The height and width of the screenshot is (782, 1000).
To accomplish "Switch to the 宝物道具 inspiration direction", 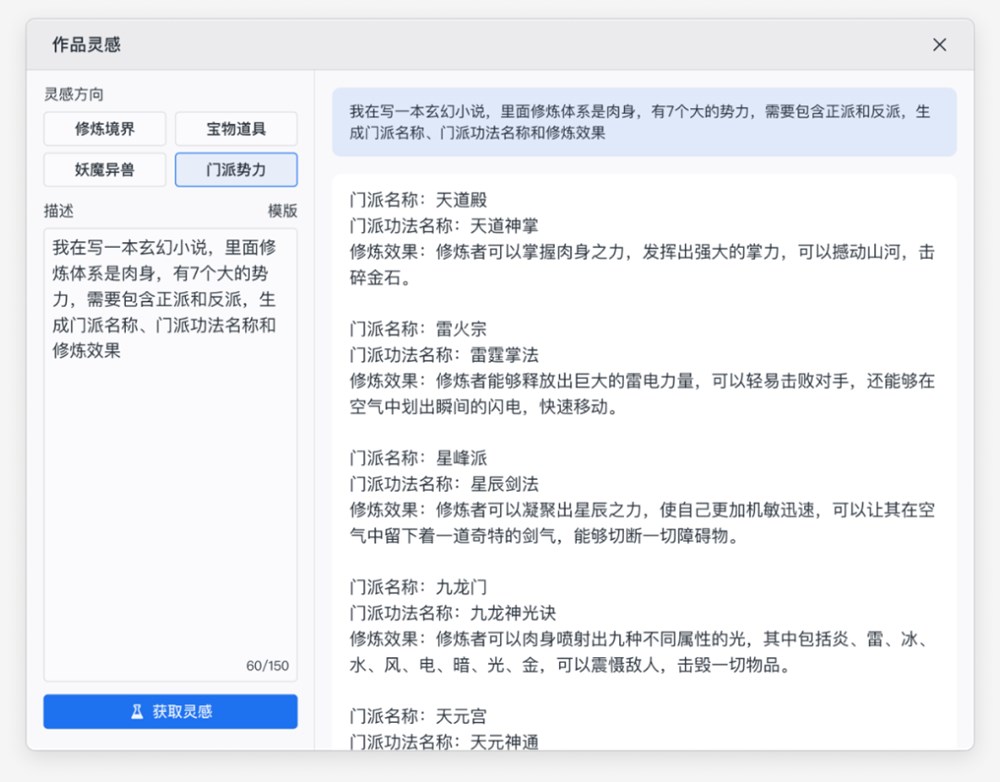I will [236, 129].
